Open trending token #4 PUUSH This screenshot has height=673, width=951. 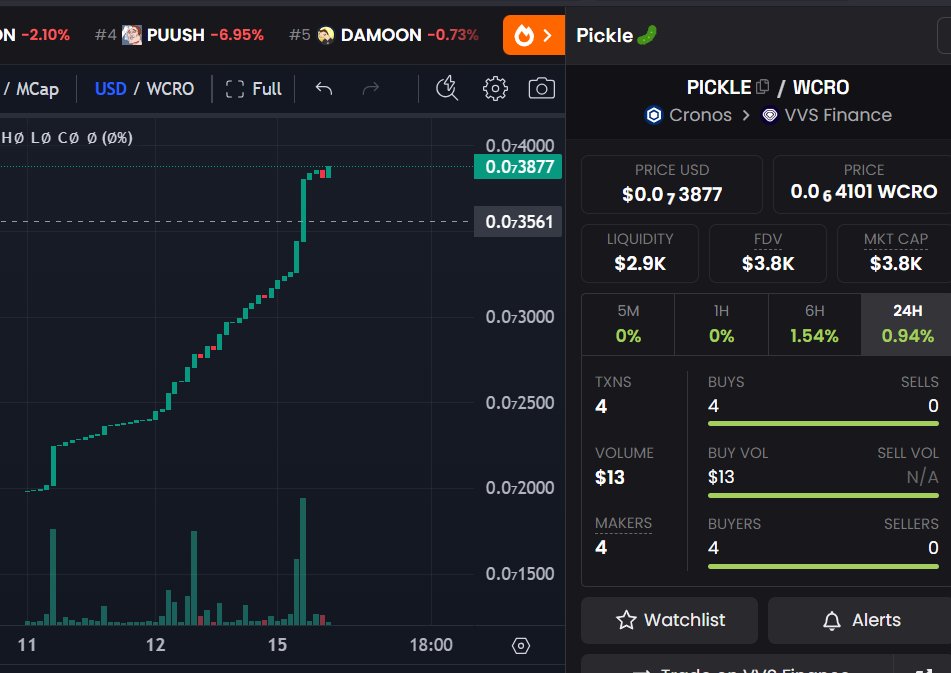[x=179, y=35]
